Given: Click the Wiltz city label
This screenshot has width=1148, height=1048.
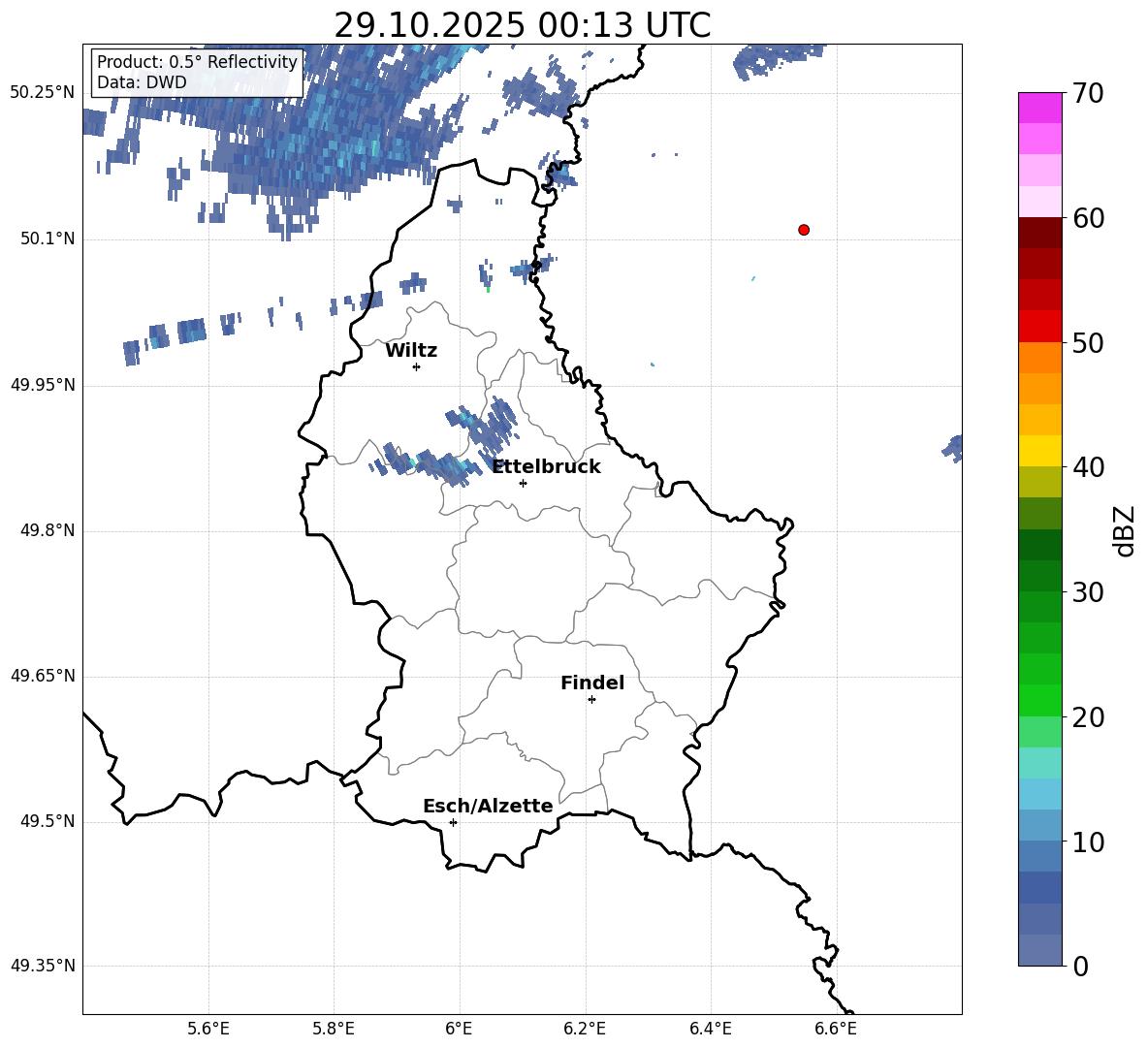Looking at the screenshot, I should click(411, 351).
